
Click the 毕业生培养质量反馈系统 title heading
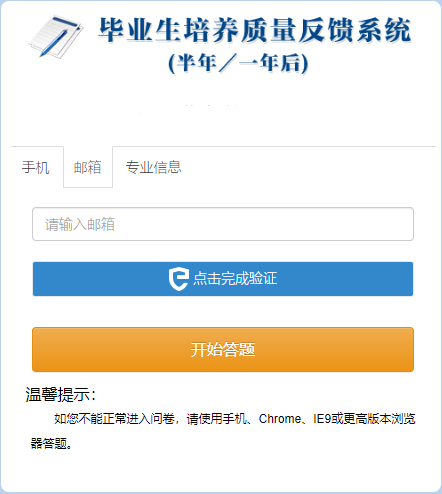(255, 30)
